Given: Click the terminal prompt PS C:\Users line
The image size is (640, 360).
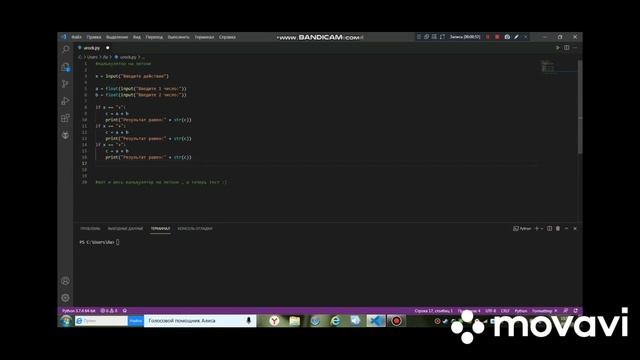Looking at the screenshot, I should click(100, 242).
